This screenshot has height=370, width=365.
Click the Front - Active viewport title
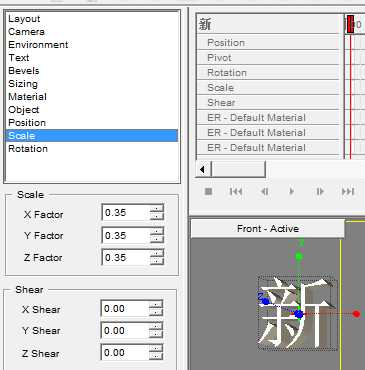(268, 229)
